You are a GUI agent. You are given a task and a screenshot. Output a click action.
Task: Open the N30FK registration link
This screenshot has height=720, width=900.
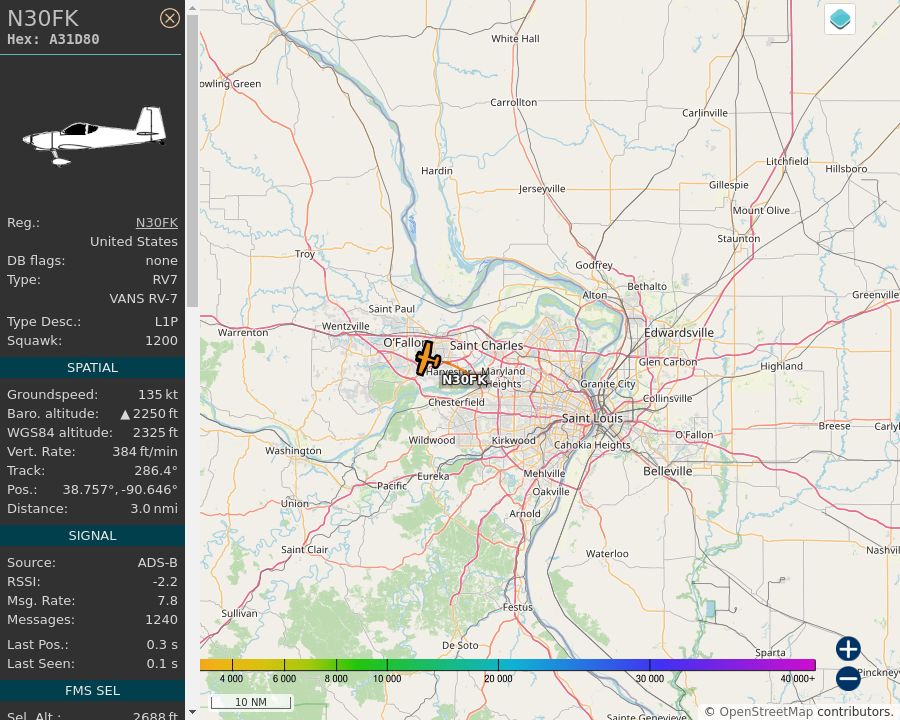[157, 223]
